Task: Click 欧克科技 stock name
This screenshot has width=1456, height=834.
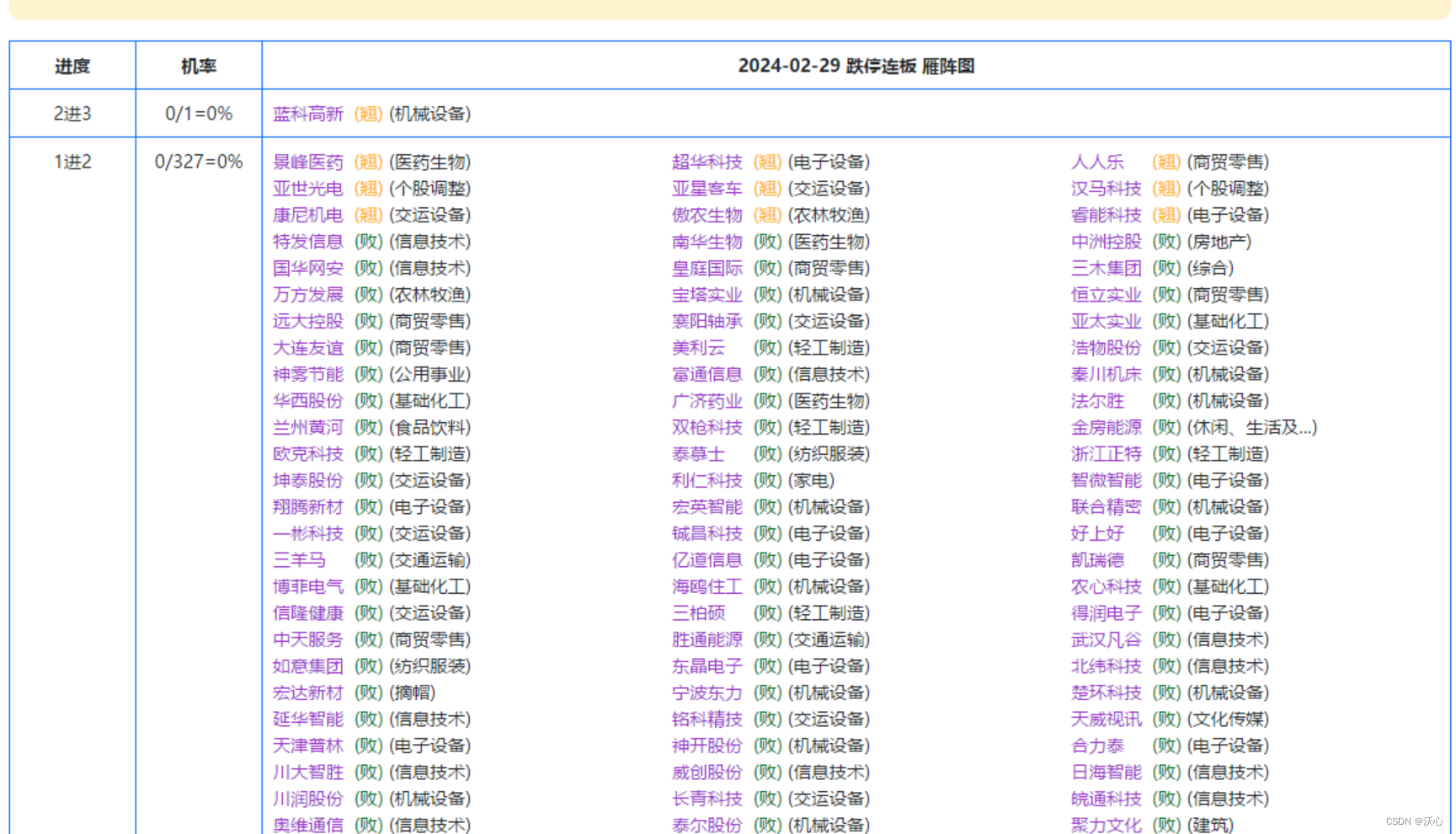Action: [308, 454]
